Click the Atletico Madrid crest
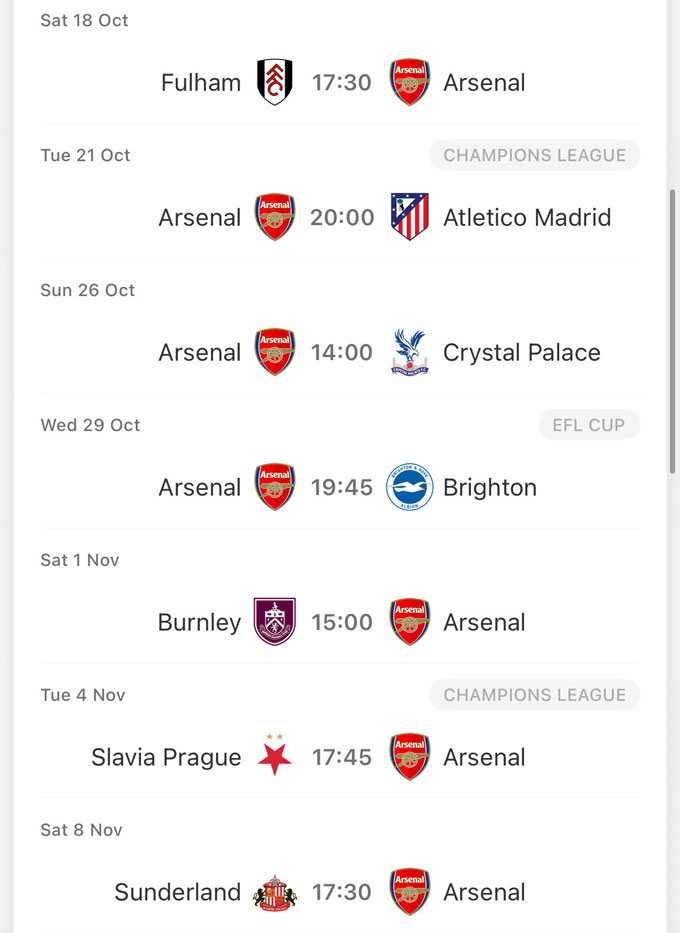The height and width of the screenshot is (933, 680). (x=409, y=217)
